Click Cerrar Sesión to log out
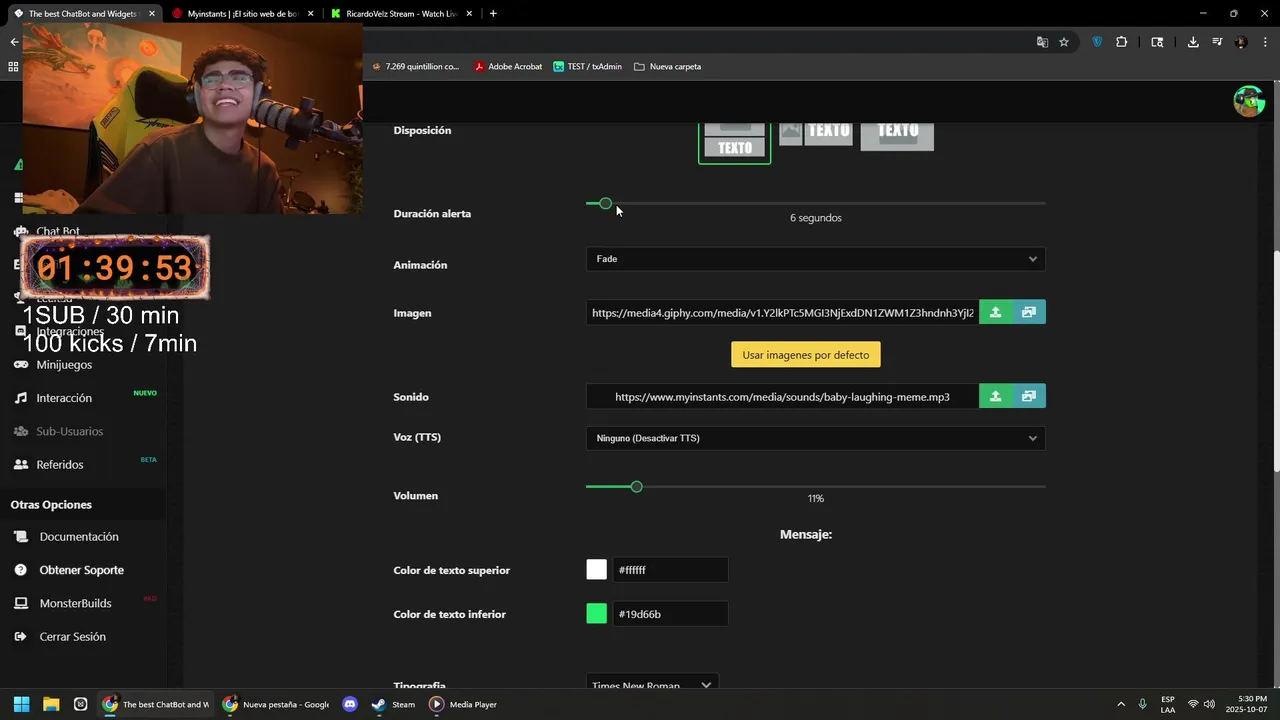 72,637
